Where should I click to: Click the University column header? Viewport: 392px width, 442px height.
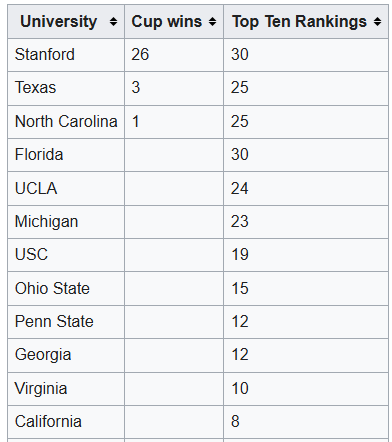click(66, 22)
